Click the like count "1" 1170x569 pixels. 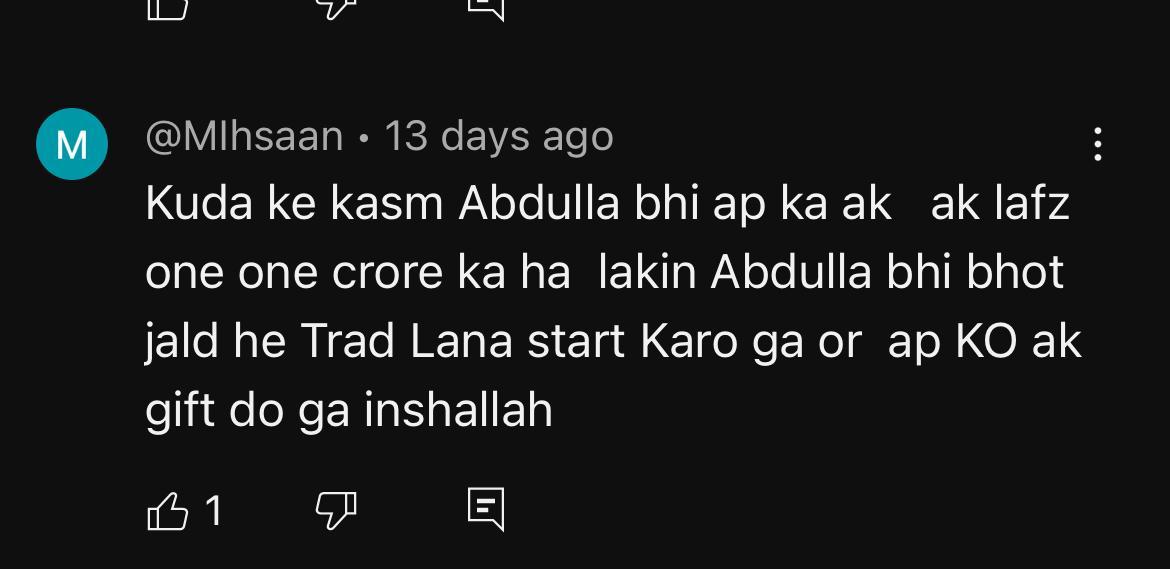213,512
